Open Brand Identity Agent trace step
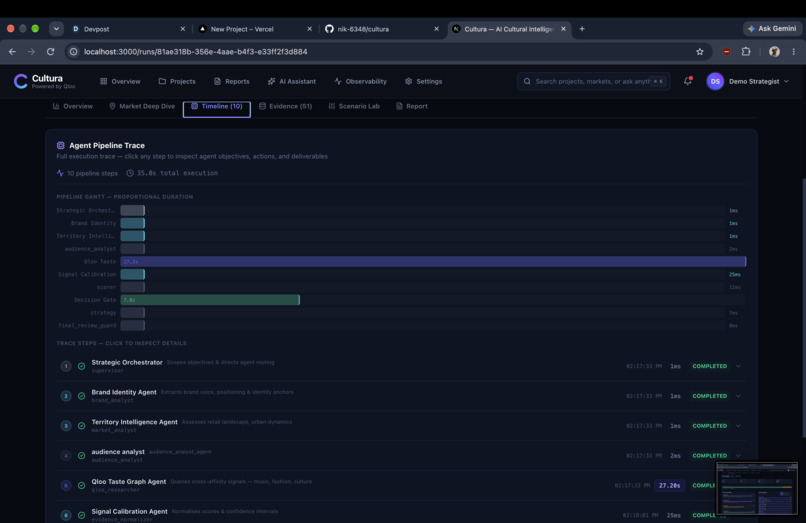806x523 pixels. coord(401,396)
